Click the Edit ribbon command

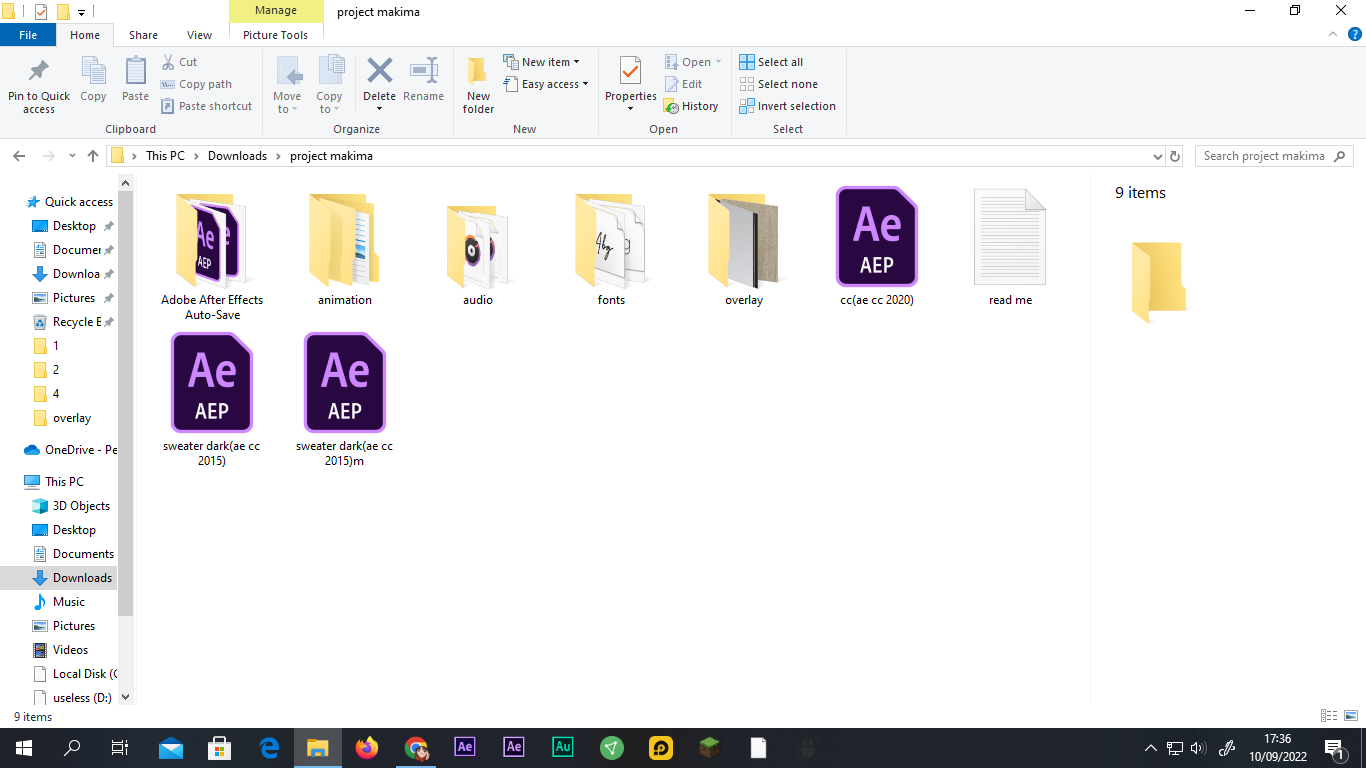pos(683,84)
